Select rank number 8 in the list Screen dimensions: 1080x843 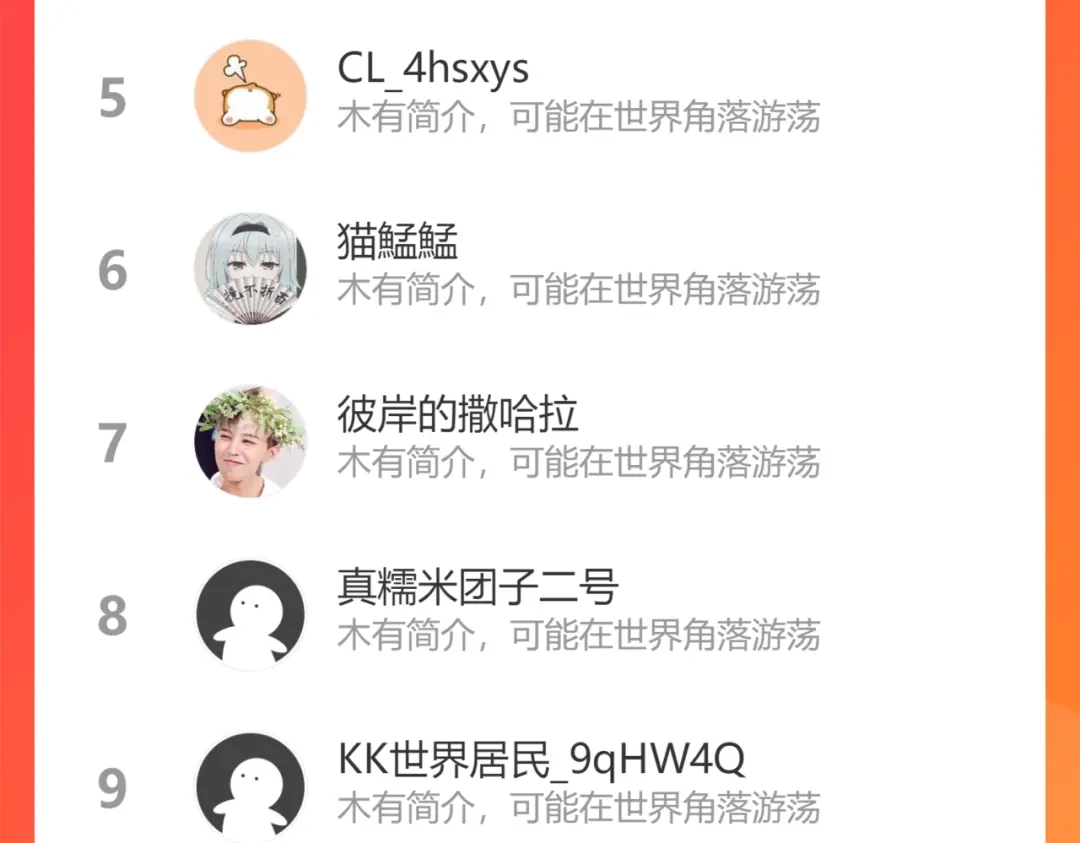(112, 616)
